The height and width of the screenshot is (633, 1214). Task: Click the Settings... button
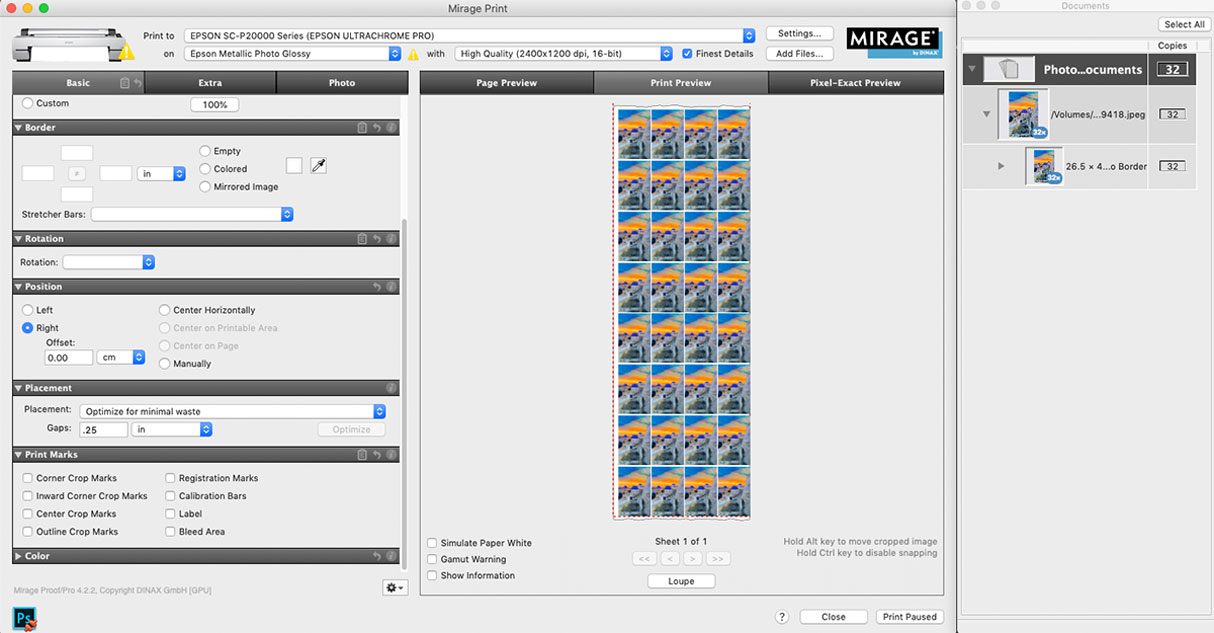[799, 34]
